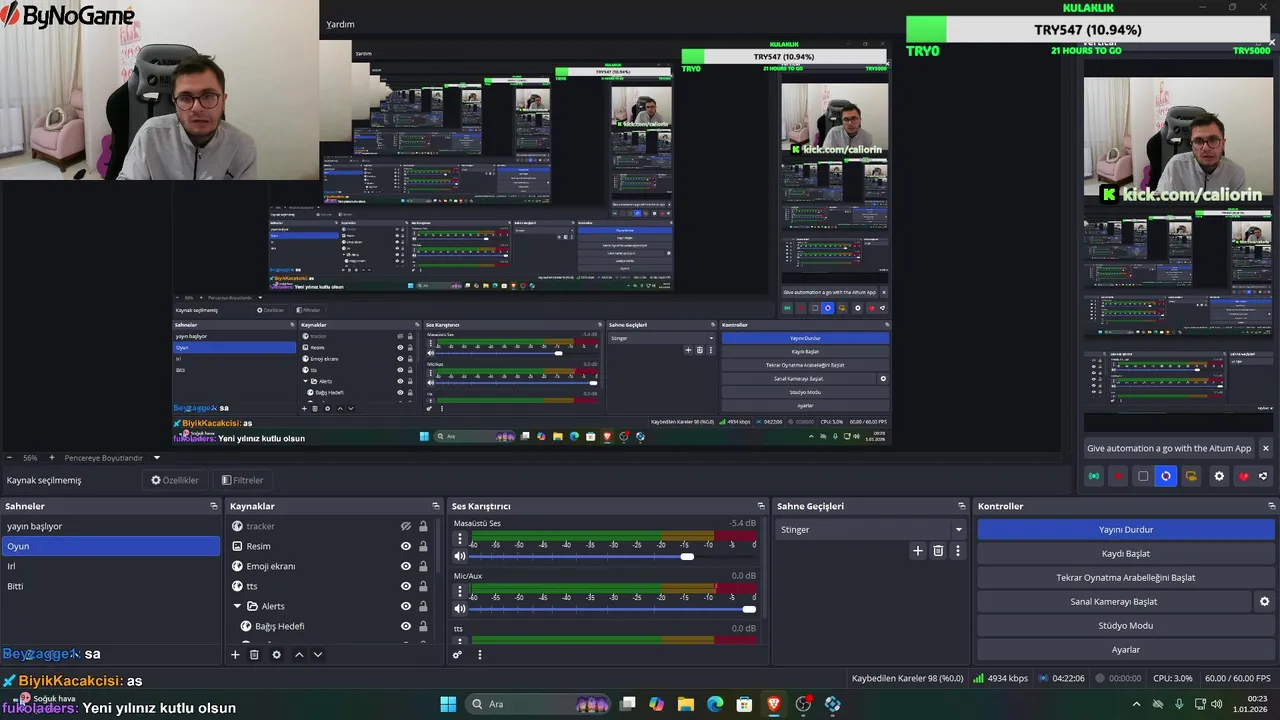Click the Aitum orange virtual camera icon

pyautogui.click(x=1191, y=476)
